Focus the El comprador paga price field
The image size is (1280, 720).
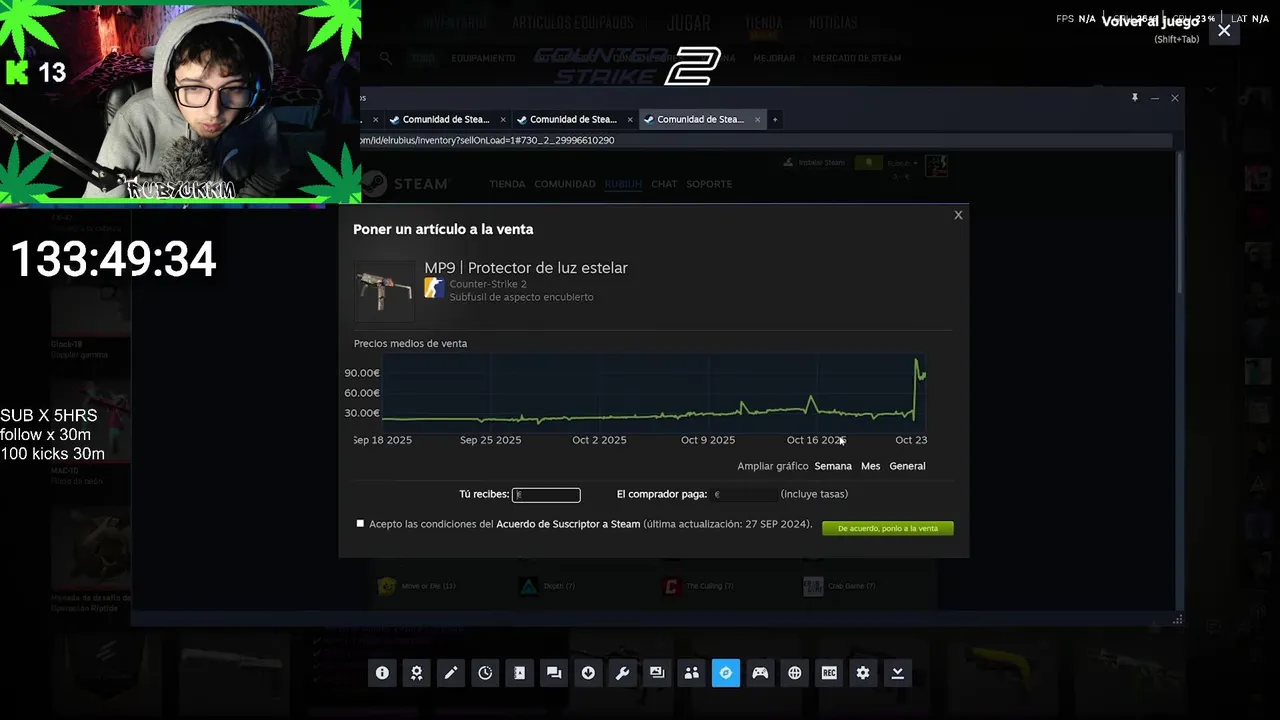[744, 494]
